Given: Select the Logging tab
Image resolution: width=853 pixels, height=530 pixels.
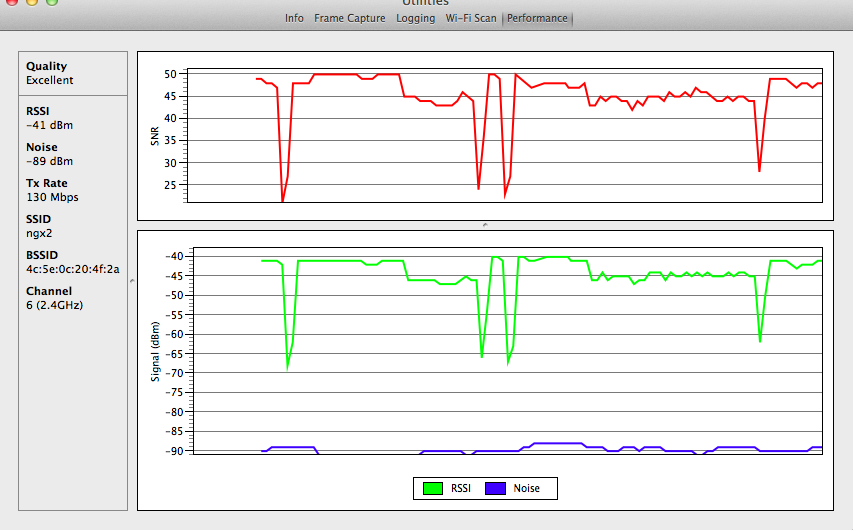Looking at the screenshot, I should point(416,18).
